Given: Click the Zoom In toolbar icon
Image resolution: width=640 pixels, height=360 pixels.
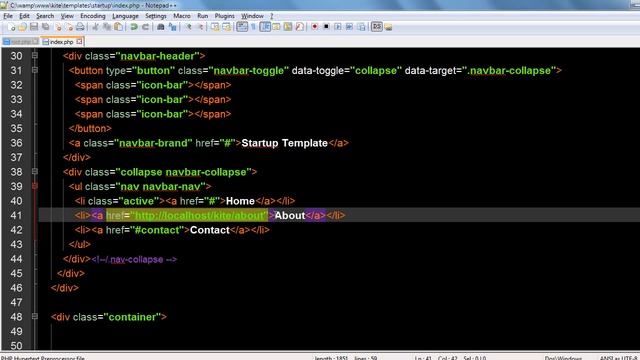Looking at the screenshot, I should (x=188, y=27).
